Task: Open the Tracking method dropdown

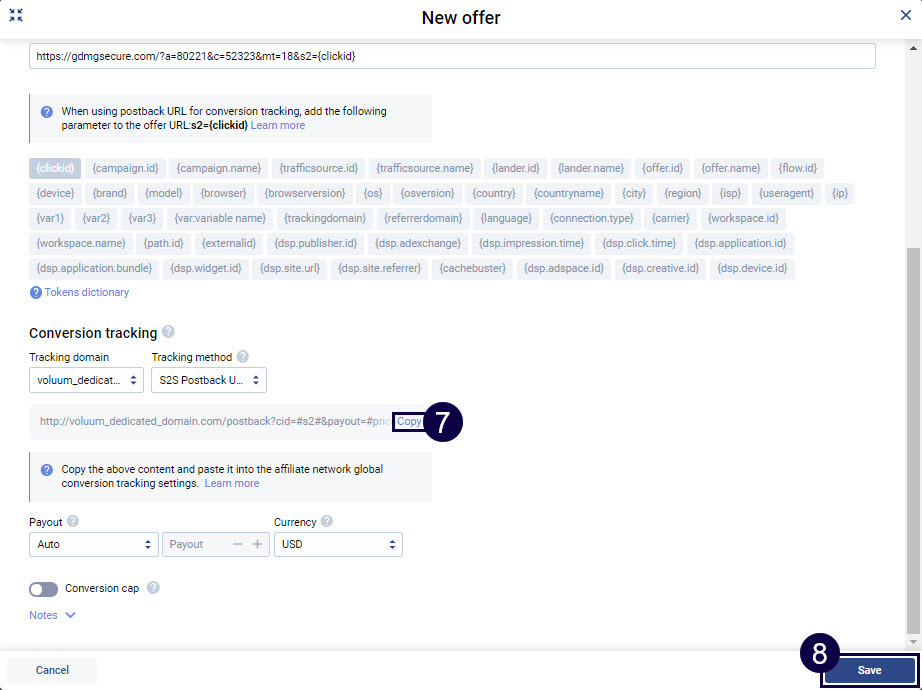Action: tap(208, 380)
